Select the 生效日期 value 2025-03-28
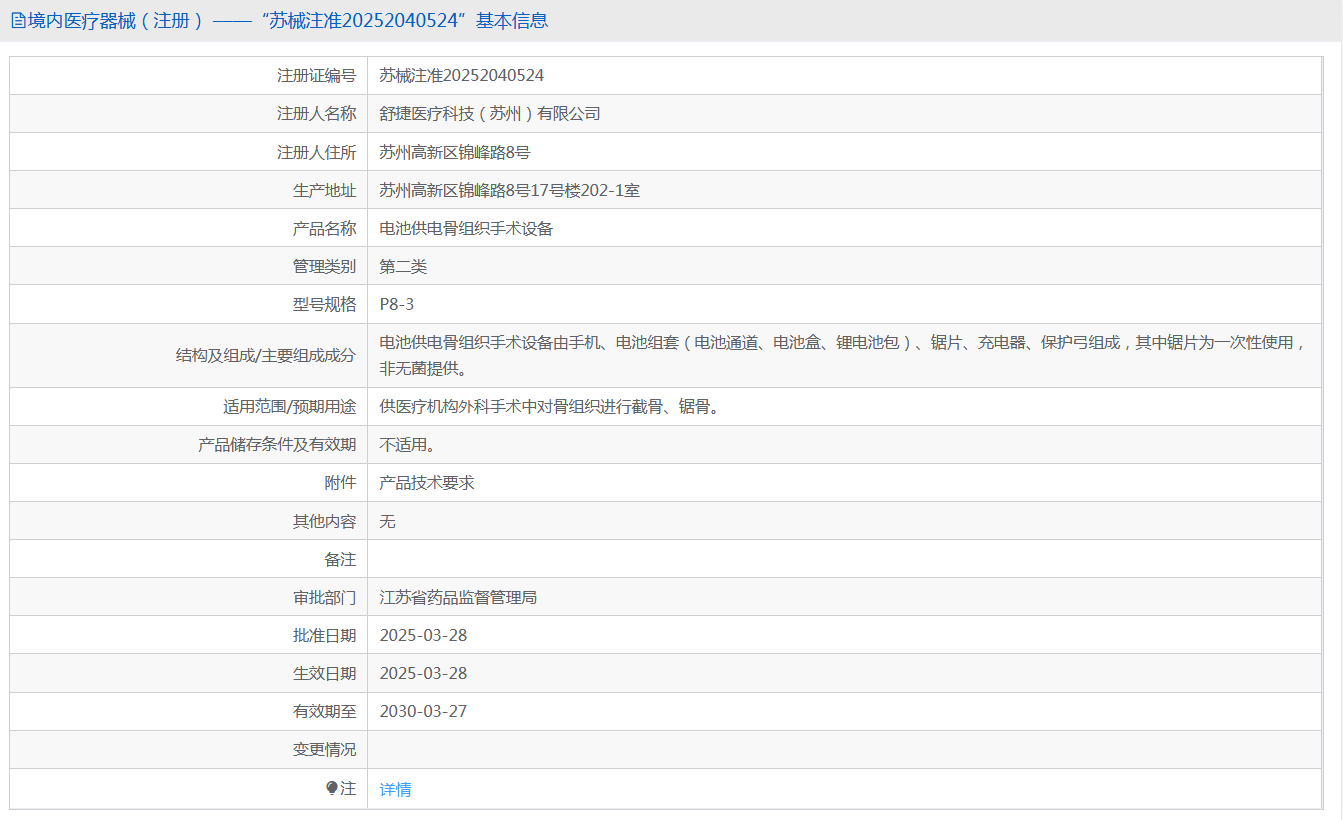Image resolution: width=1343 pixels, height=820 pixels. pos(423,673)
